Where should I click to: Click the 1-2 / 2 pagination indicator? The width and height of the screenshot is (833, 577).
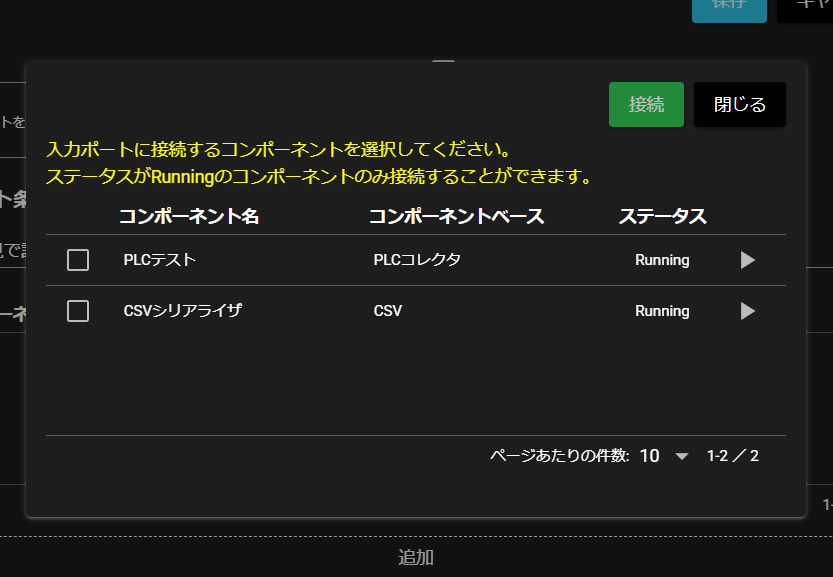click(x=732, y=456)
